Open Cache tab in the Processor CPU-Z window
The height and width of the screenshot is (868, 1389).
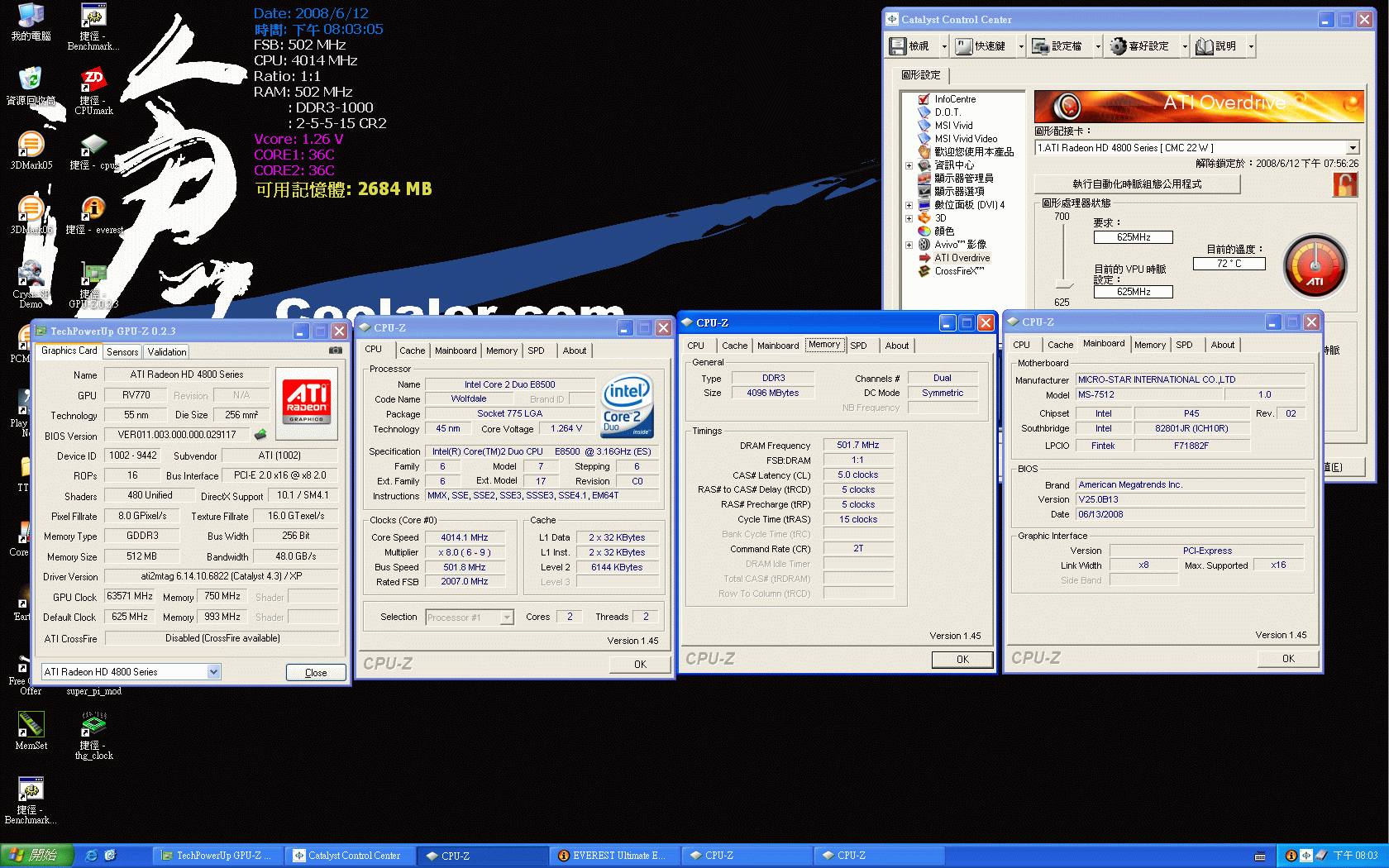[x=412, y=351]
